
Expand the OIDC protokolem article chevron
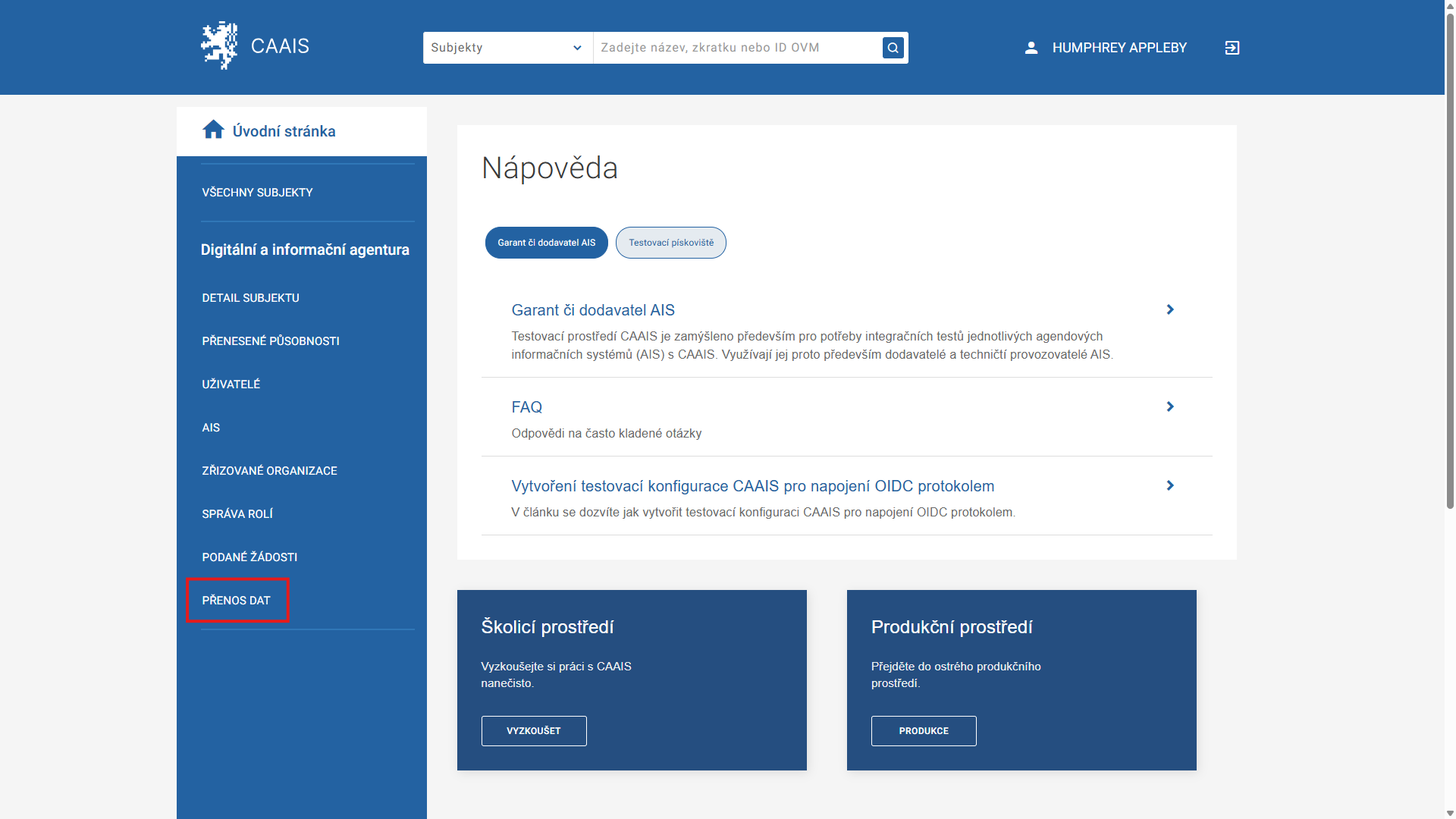point(1169,485)
